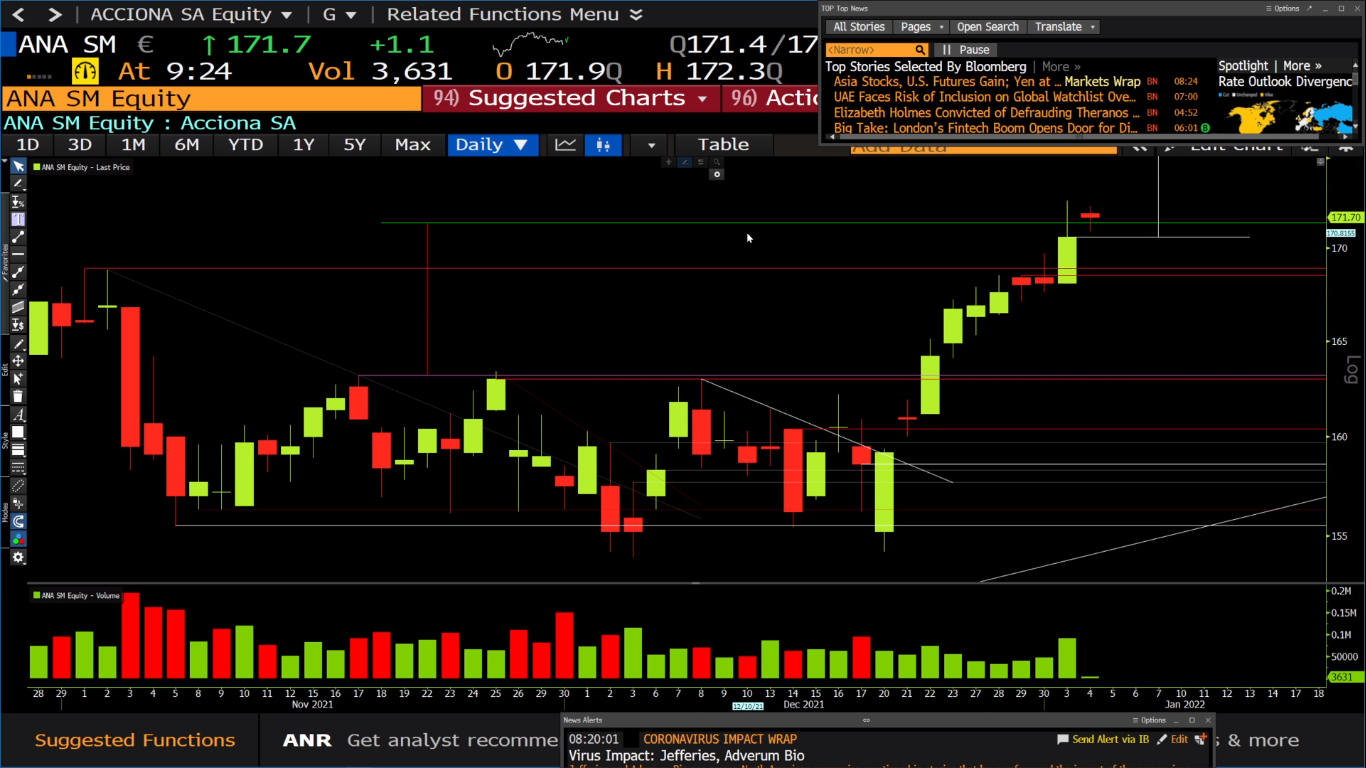Open Big Take London's Fintech Boom story
The image size is (1366, 768).
(x=986, y=128)
